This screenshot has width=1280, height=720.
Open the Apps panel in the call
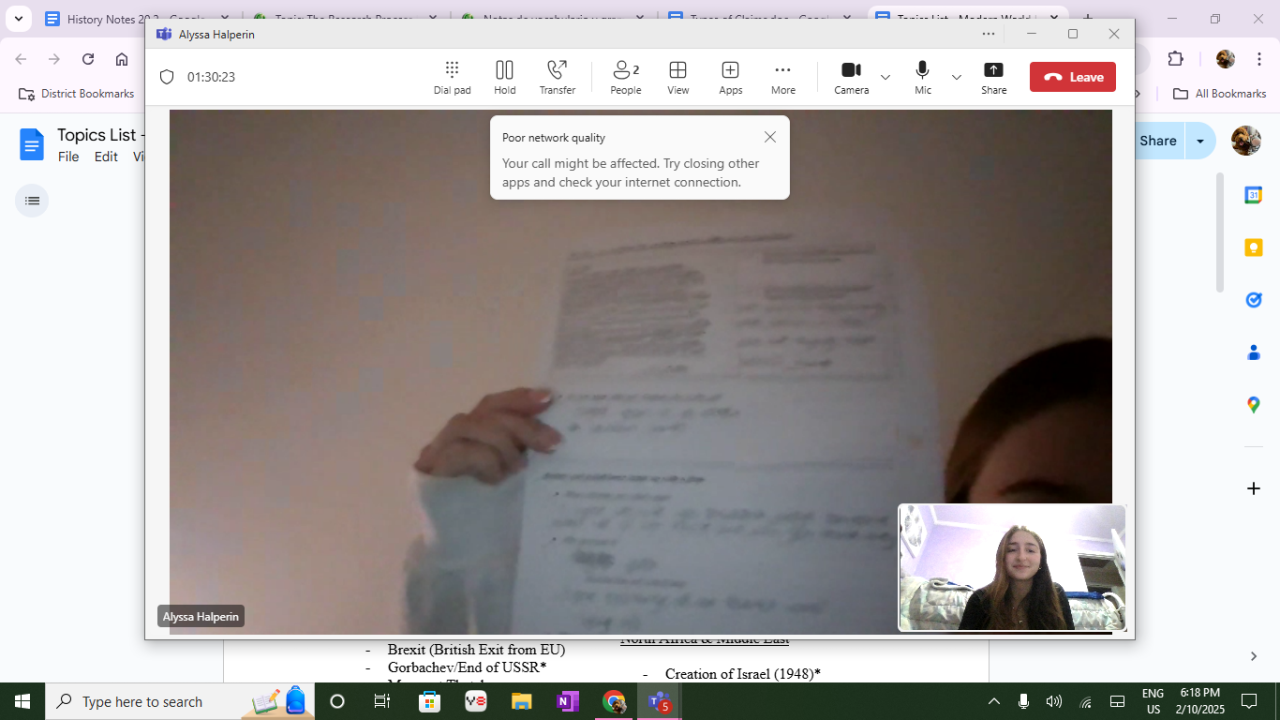coord(731,77)
